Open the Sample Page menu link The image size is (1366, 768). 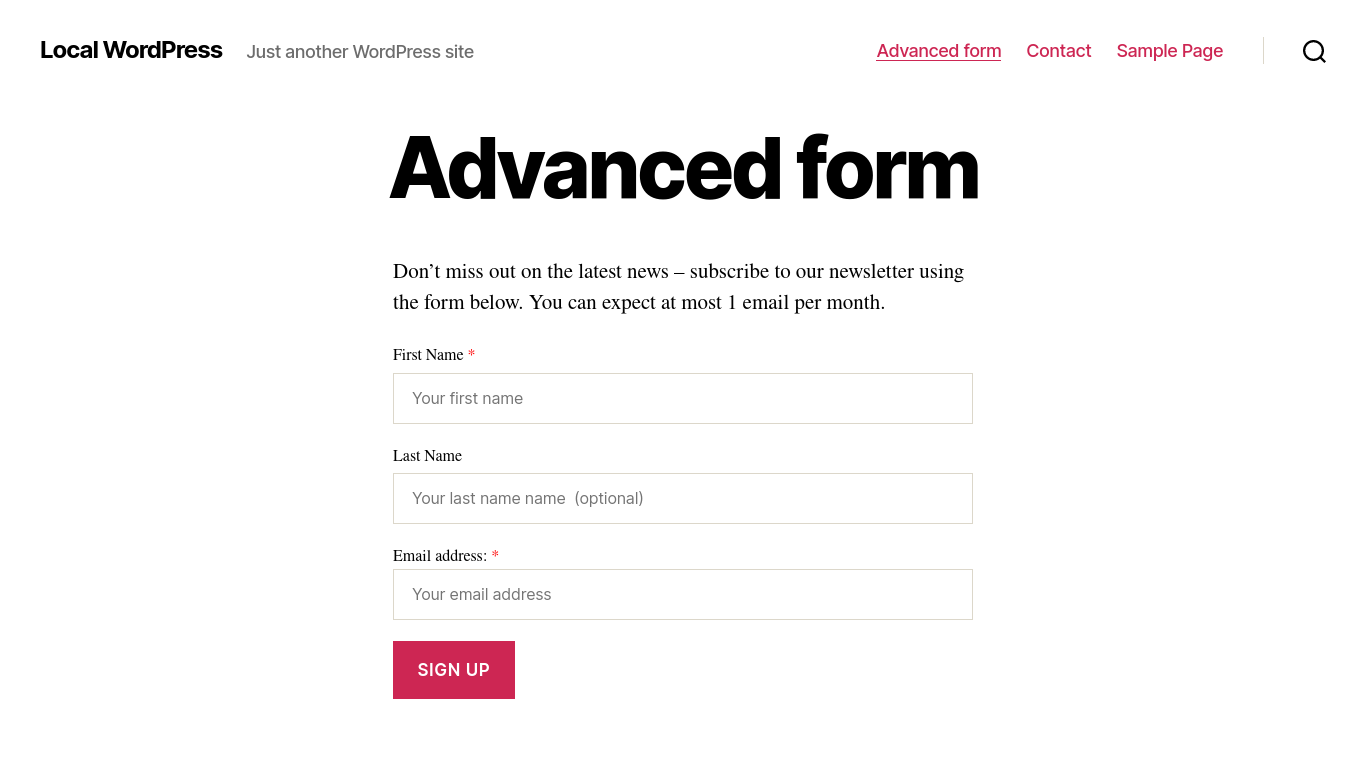click(x=1169, y=51)
